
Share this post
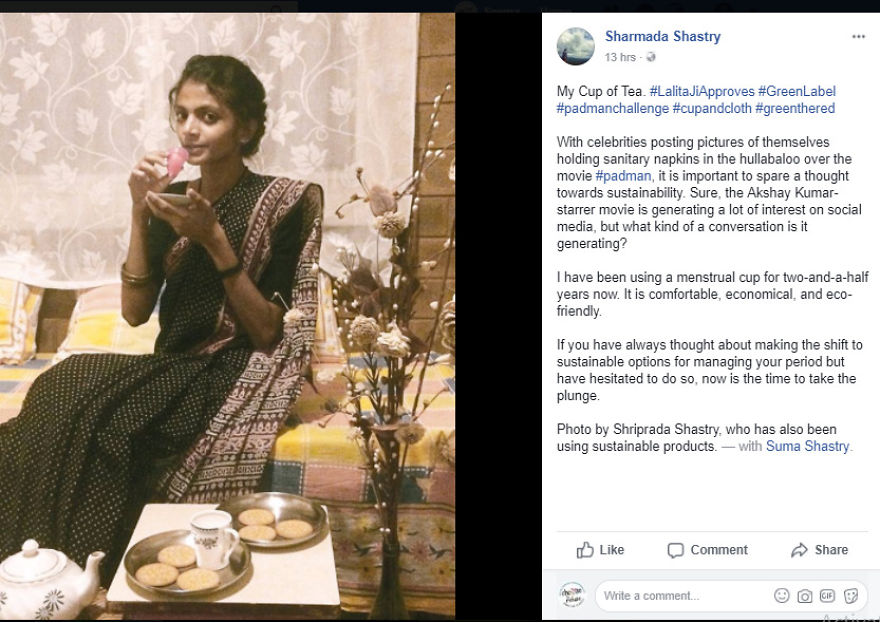point(819,550)
